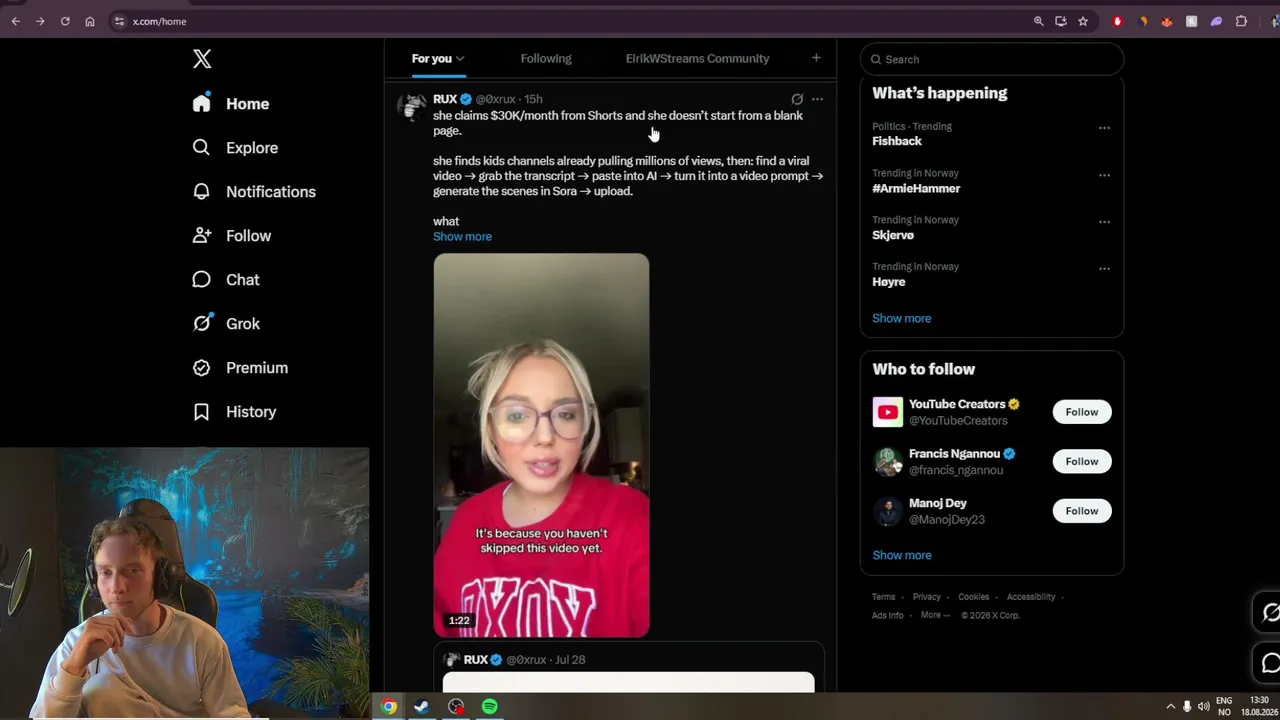Open the Fishback trending topic
Image resolution: width=1280 pixels, height=720 pixels.
(897, 141)
